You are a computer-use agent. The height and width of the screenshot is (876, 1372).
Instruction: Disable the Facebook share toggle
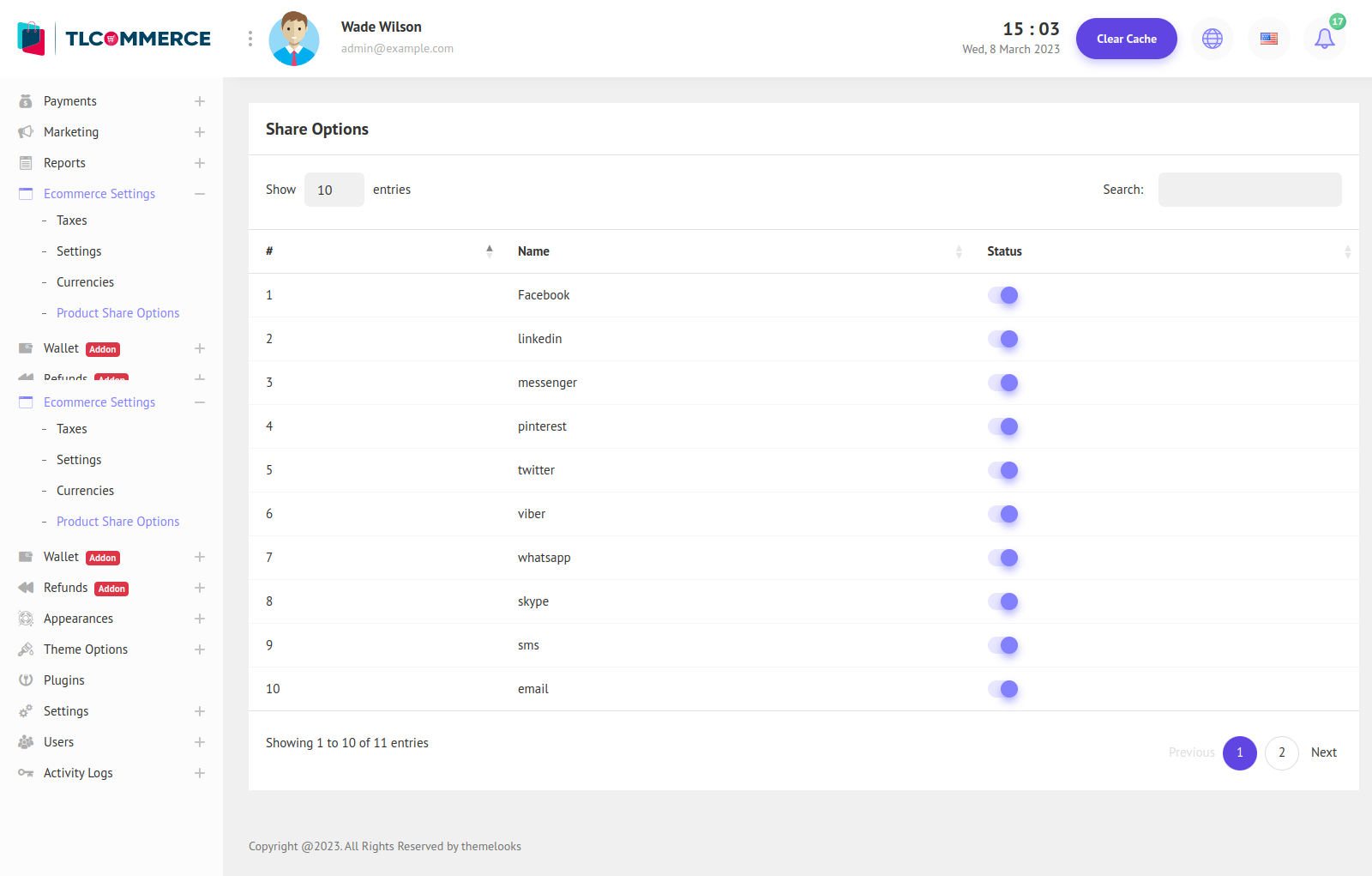[1002, 295]
